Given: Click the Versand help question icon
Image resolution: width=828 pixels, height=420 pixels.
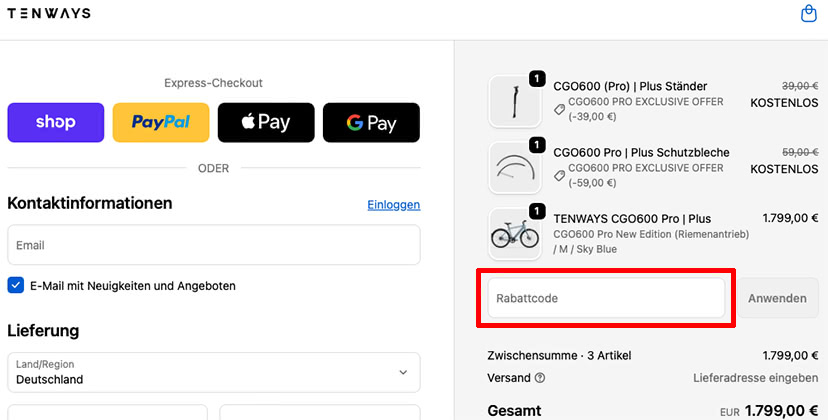Looking at the screenshot, I should (x=540, y=378).
